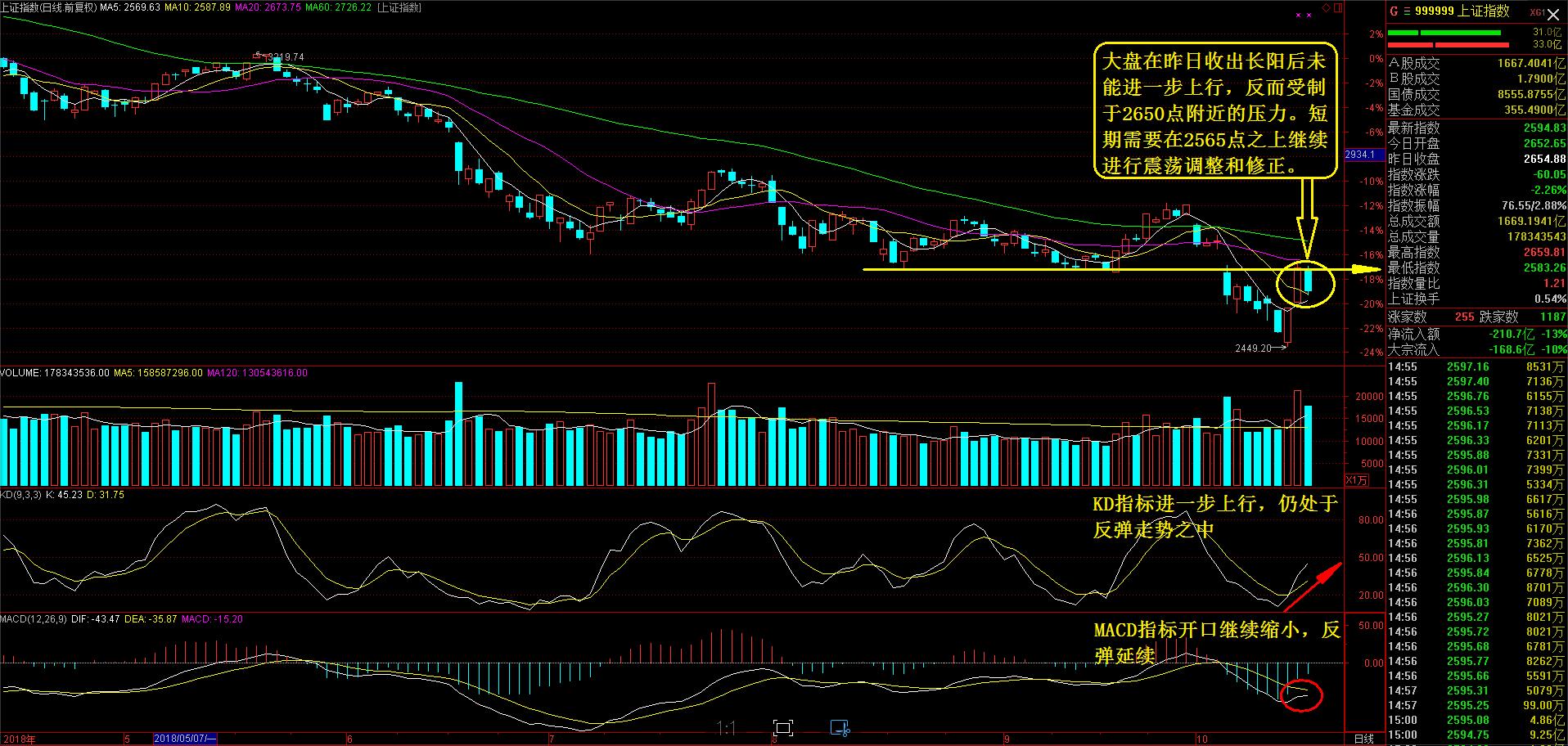The image size is (1568, 746).
Task: Click the KD(9,3,3) indicator header
Action: tap(21, 495)
